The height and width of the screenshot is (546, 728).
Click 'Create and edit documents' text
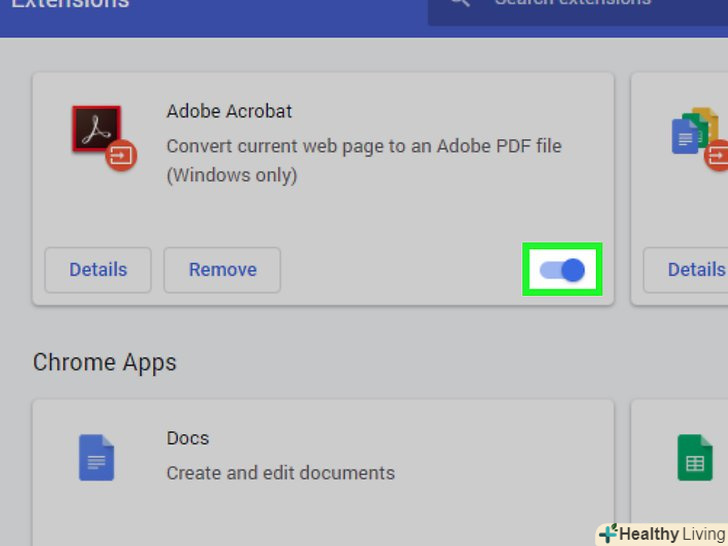[x=280, y=473]
